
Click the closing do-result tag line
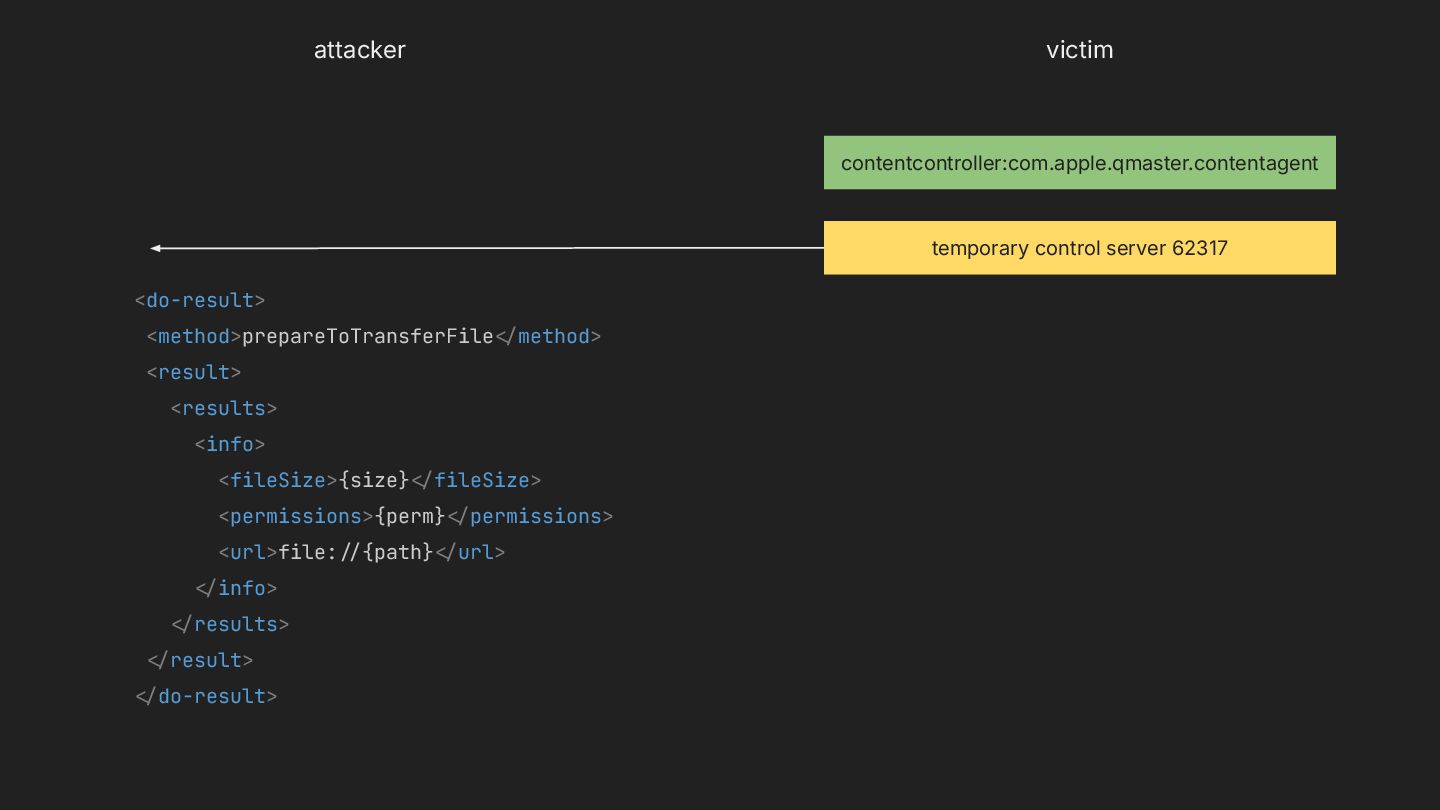click(x=206, y=696)
